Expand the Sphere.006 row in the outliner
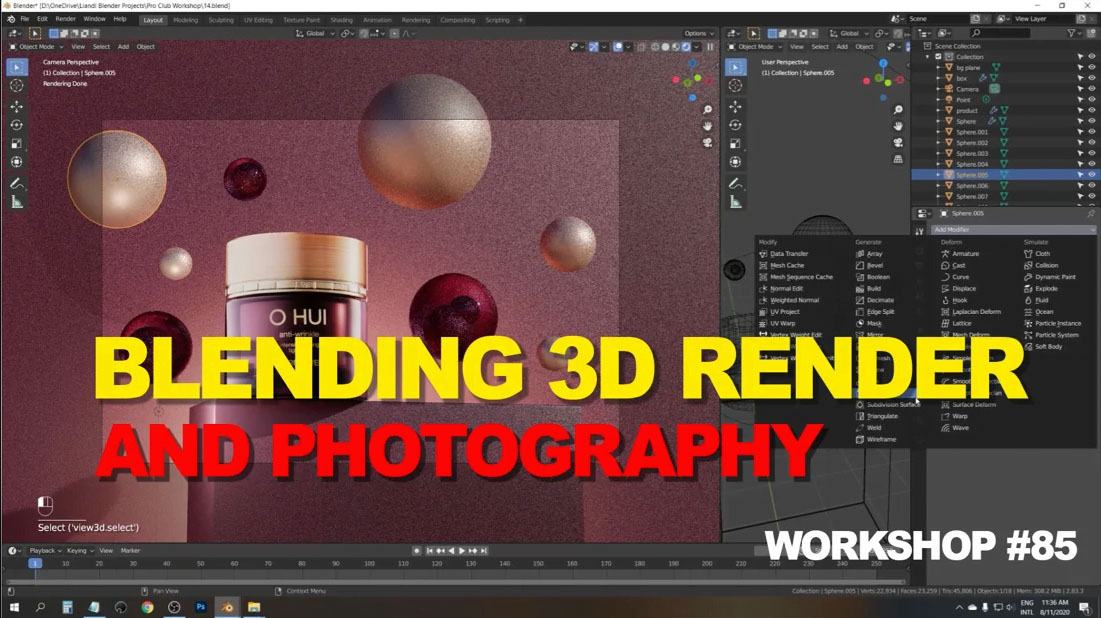Screen dimensions: 1101x618 [x=938, y=185]
